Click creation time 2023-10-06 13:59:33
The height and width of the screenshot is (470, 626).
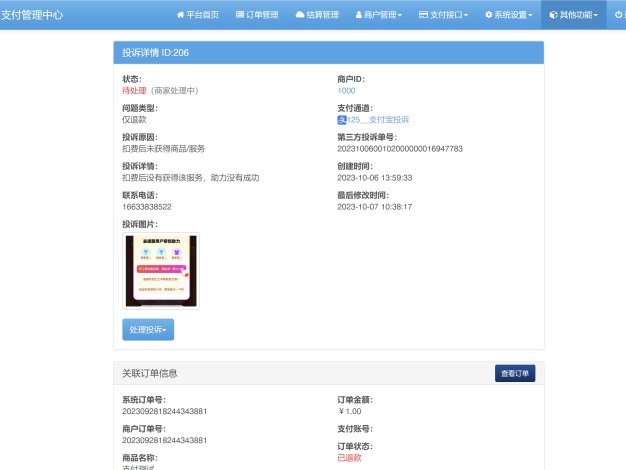[x=374, y=178]
